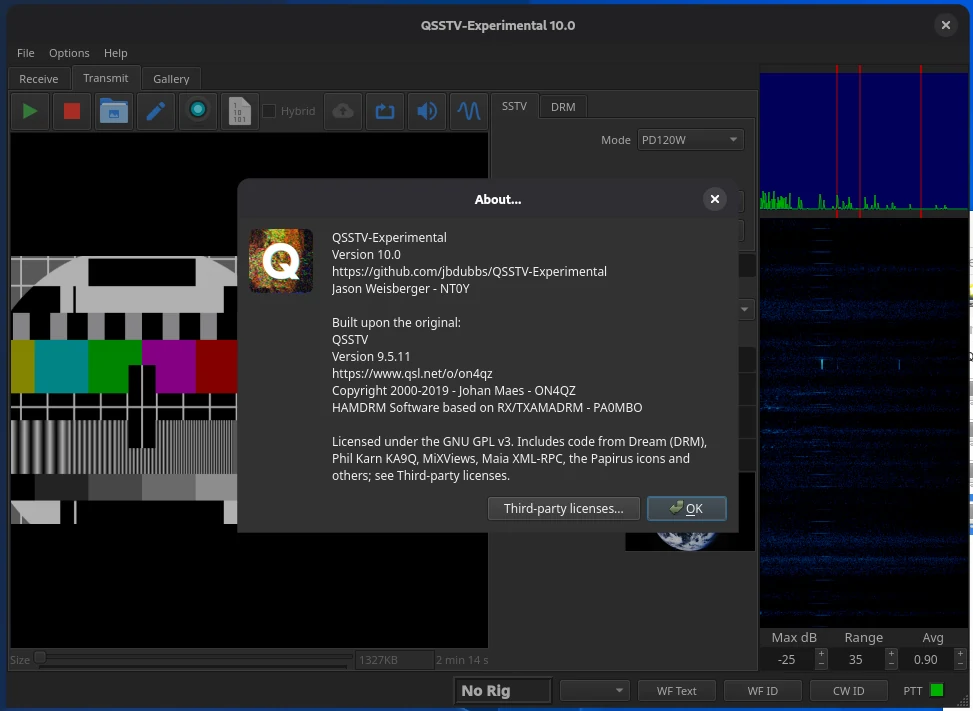Click the Max dB field showing -25
This screenshot has height=711, width=973.
click(787, 660)
